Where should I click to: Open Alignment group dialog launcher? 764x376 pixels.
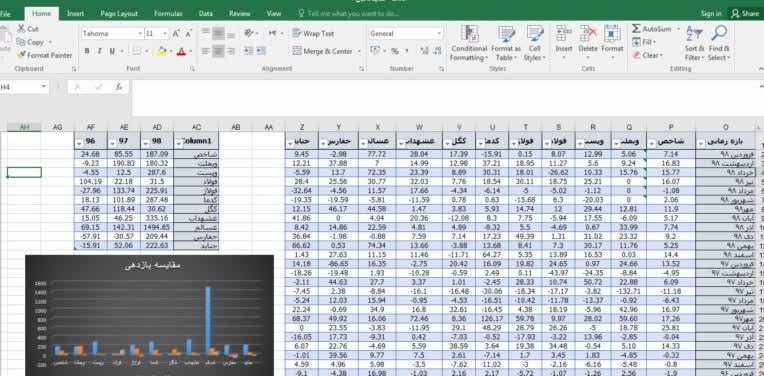tap(362, 69)
